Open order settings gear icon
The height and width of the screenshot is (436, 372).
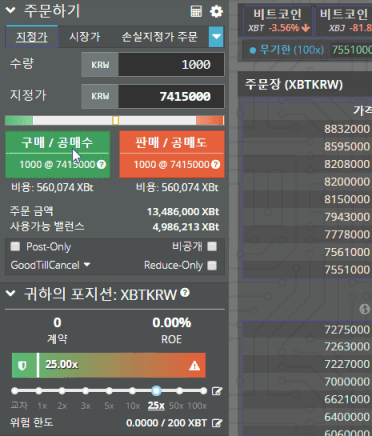pyautogui.click(x=216, y=12)
